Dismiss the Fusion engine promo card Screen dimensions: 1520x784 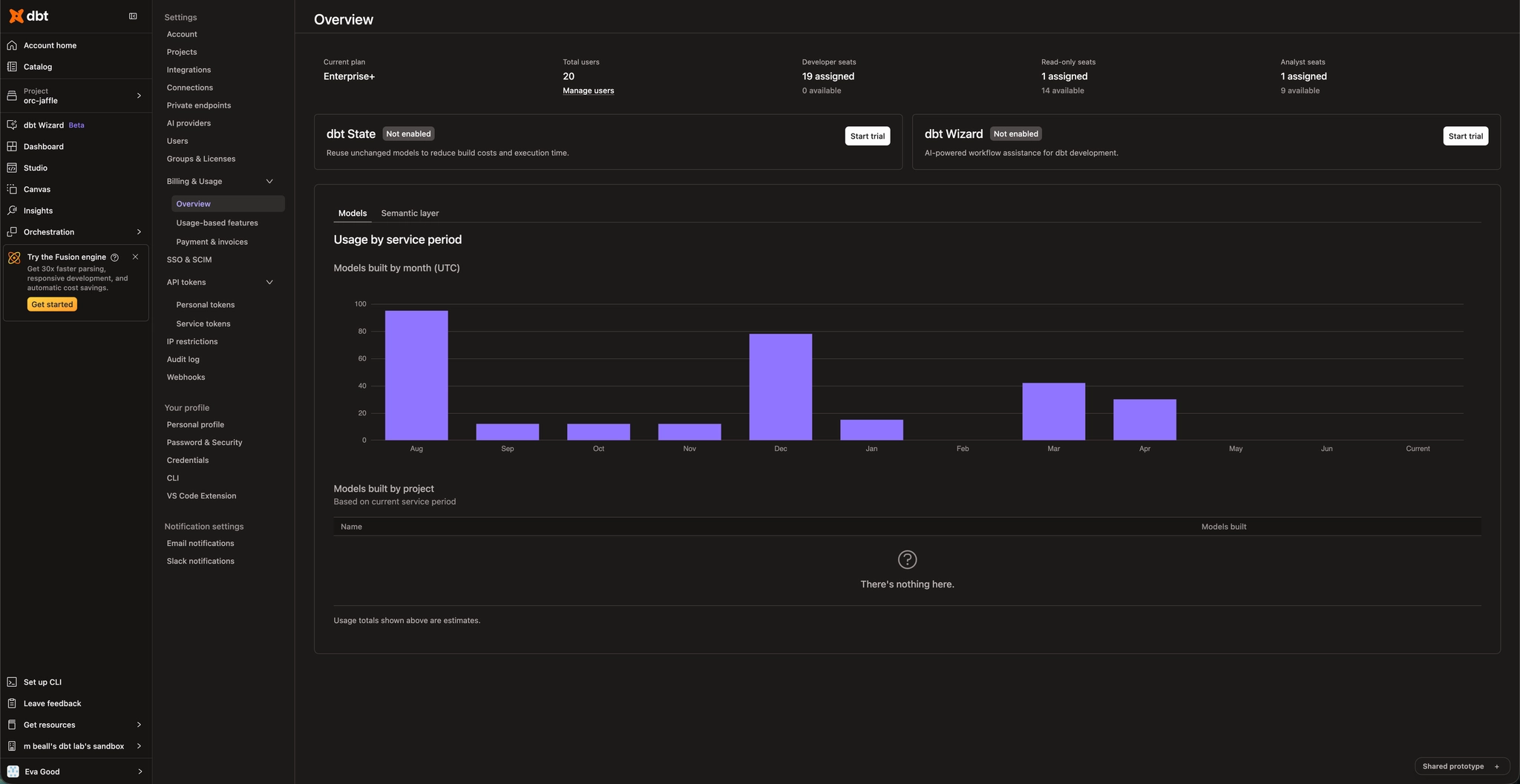tap(135, 257)
